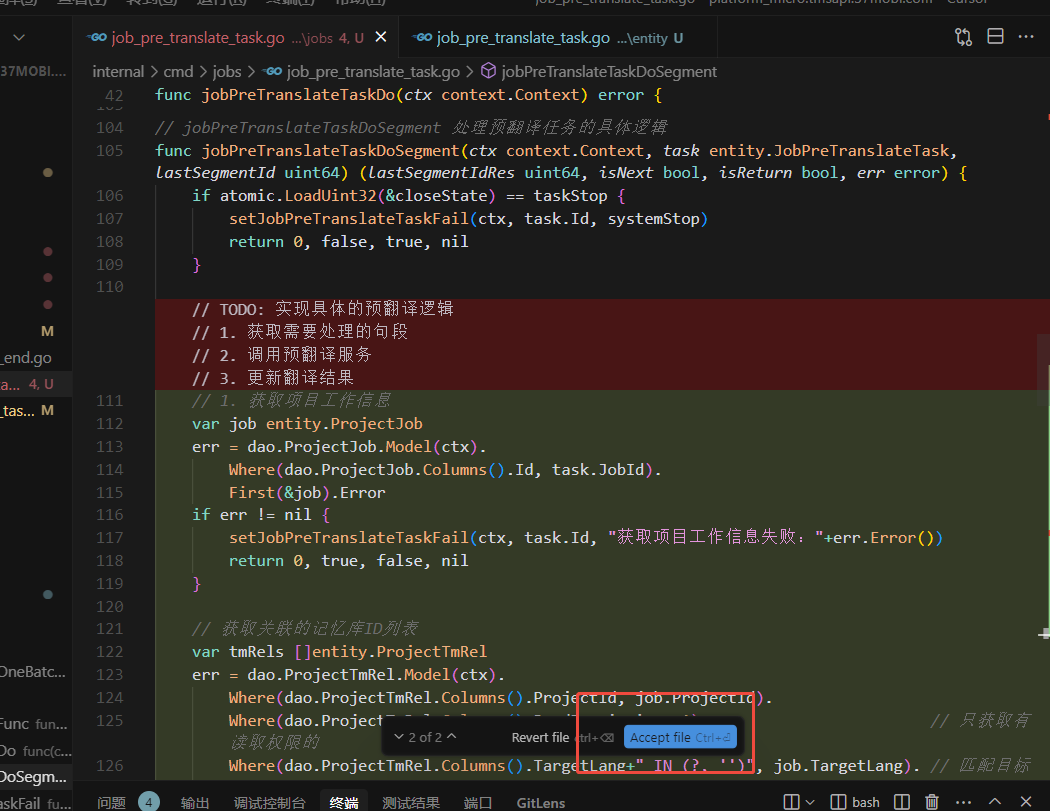Select the bash terminal entry

pyautogui.click(x=855, y=802)
